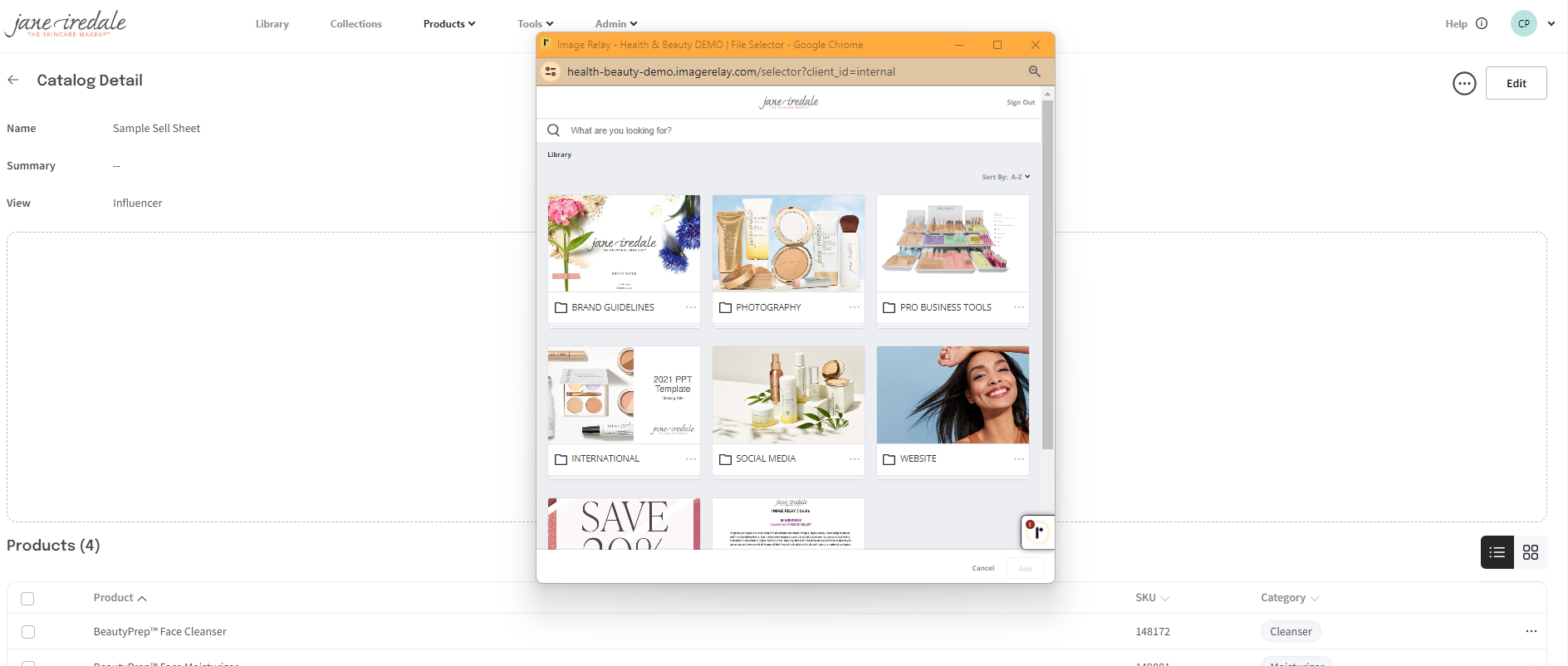Open the Sort By A-Z dropdown
The height and width of the screenshot is (666, 1568).
coord(1006,177)
